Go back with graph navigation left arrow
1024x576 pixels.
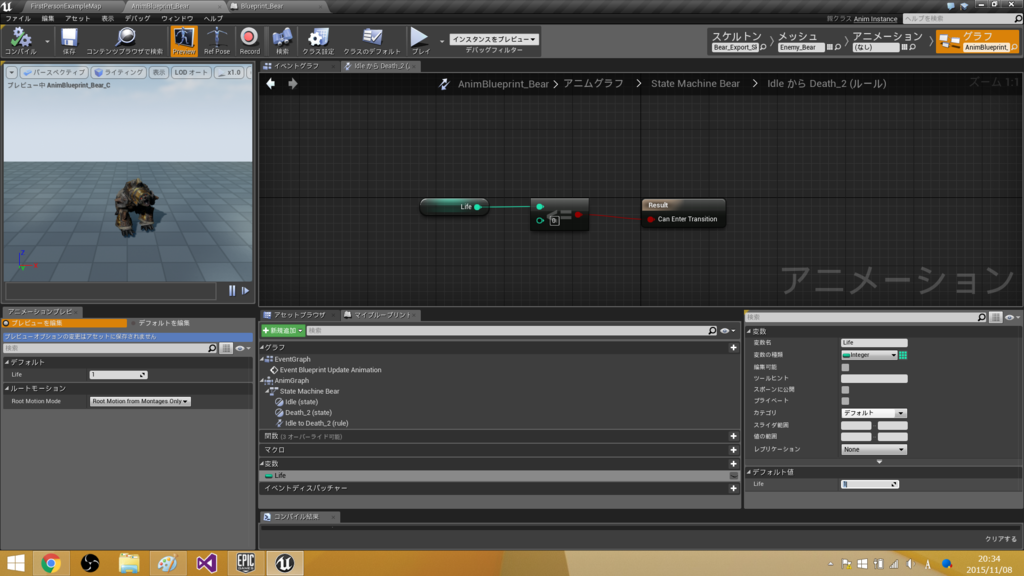tap(270, 84)
